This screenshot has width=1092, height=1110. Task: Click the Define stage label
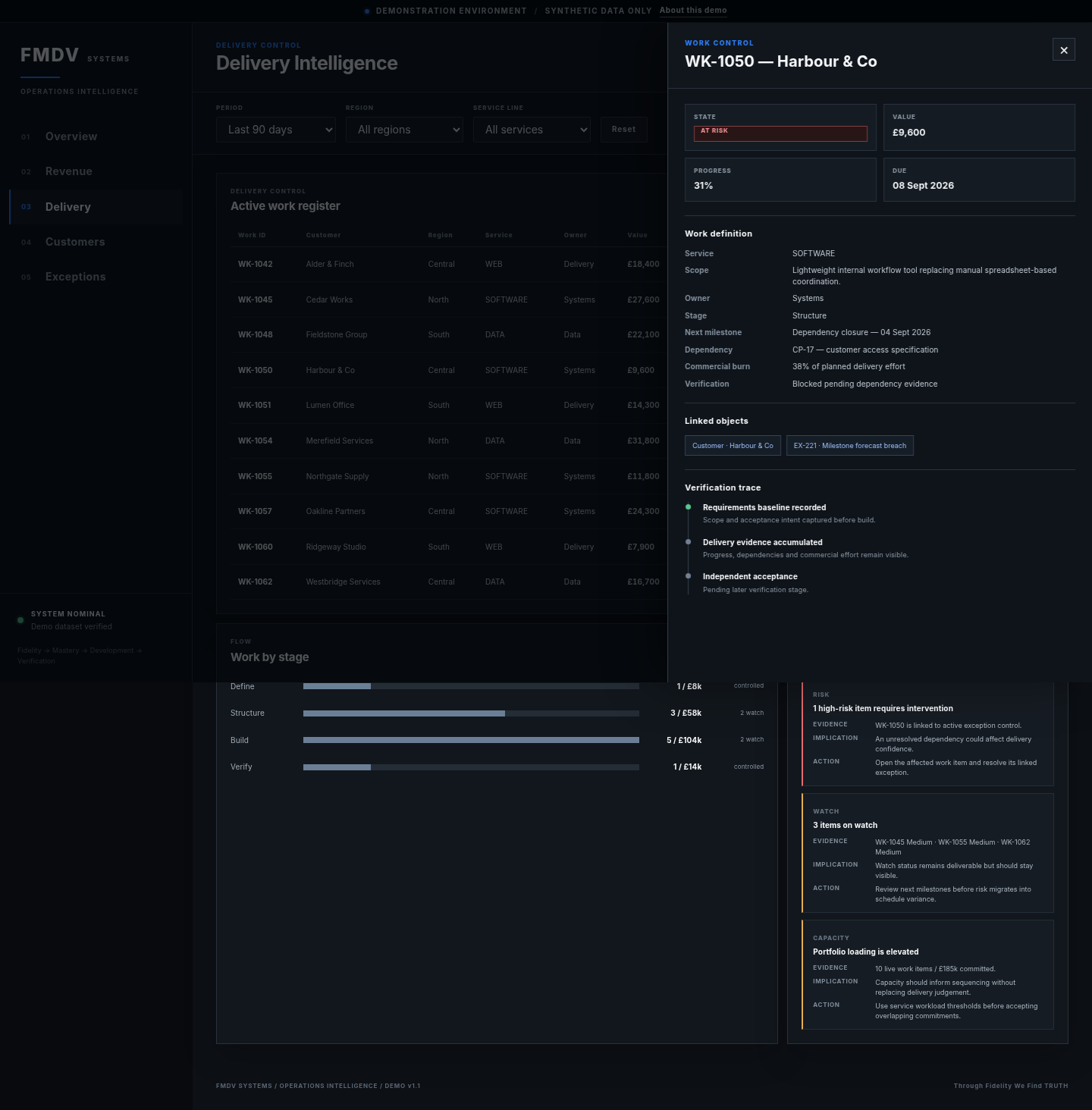[243, 686]
